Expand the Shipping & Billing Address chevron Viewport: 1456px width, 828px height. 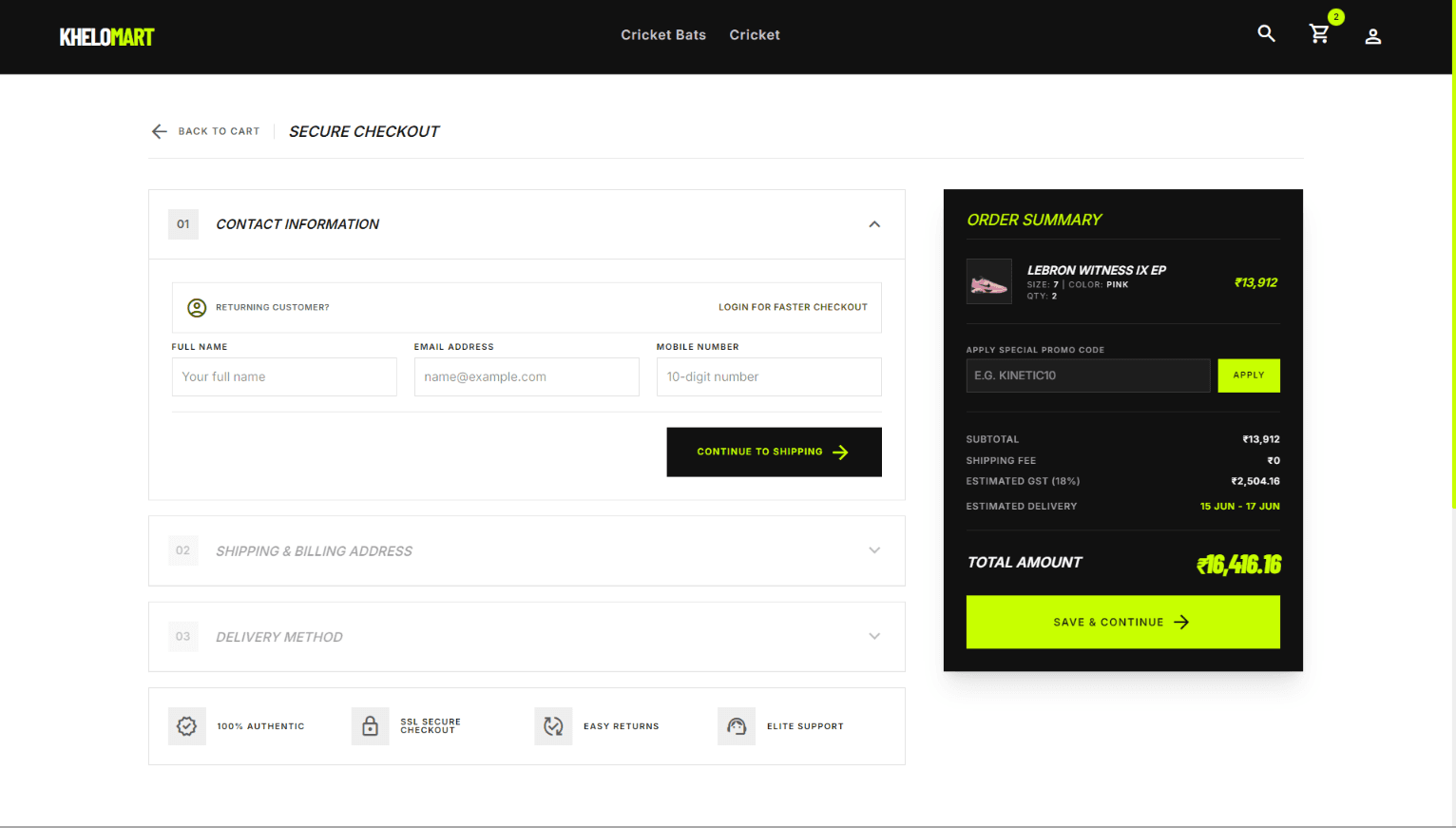click(x=874, y=550)
